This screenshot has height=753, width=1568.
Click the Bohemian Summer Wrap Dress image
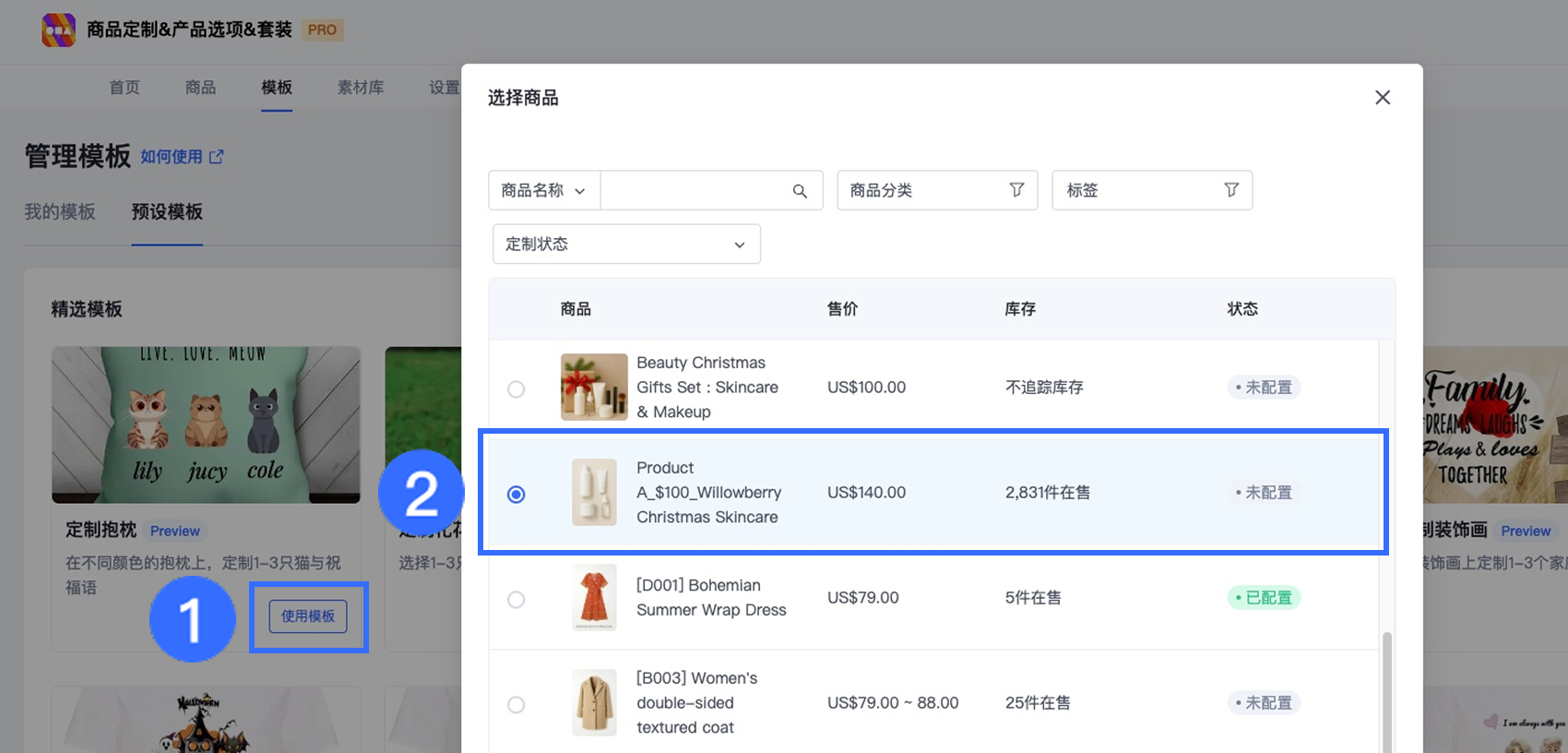[594, 598]
